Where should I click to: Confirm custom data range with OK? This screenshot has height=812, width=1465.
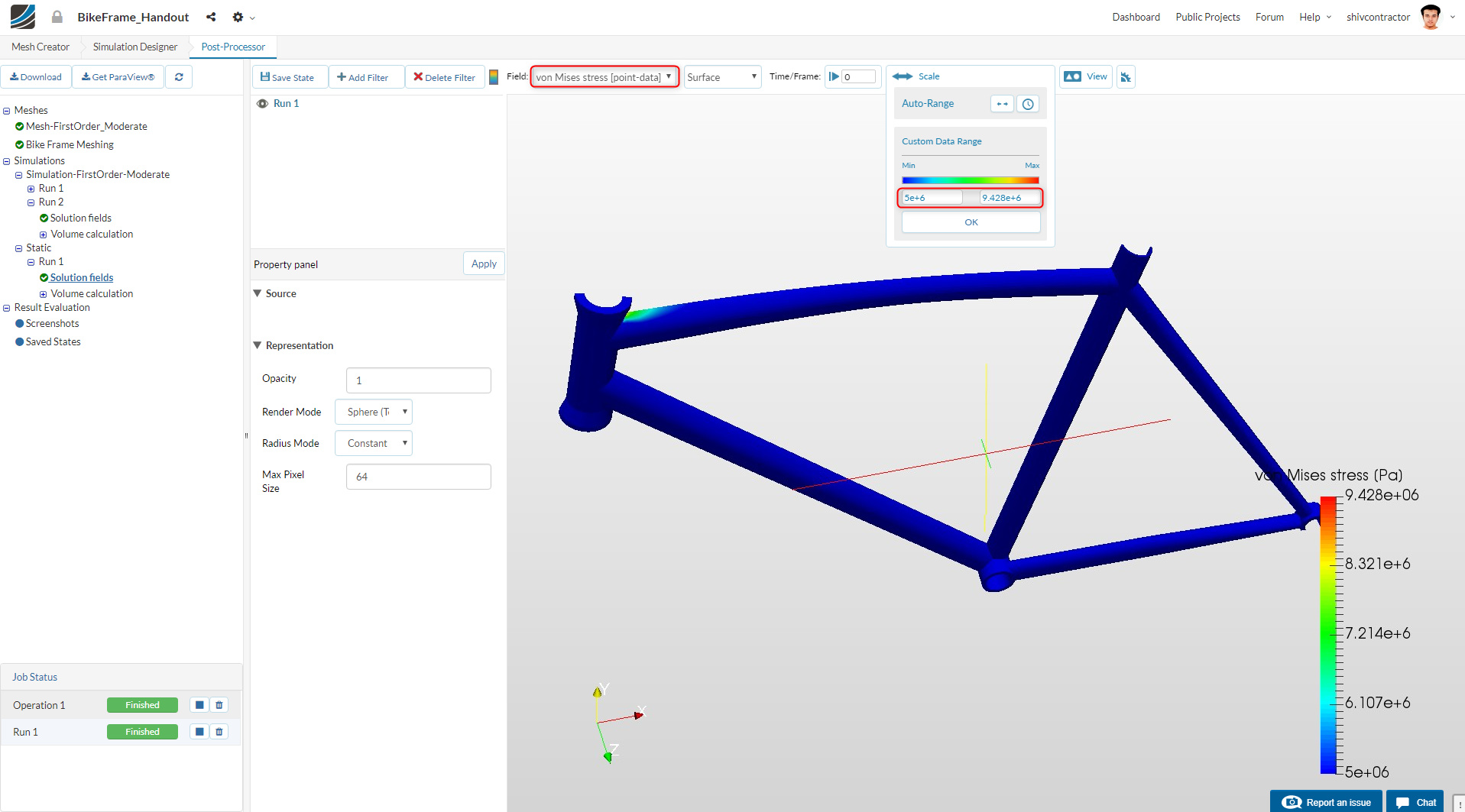[x=971, y=222]
